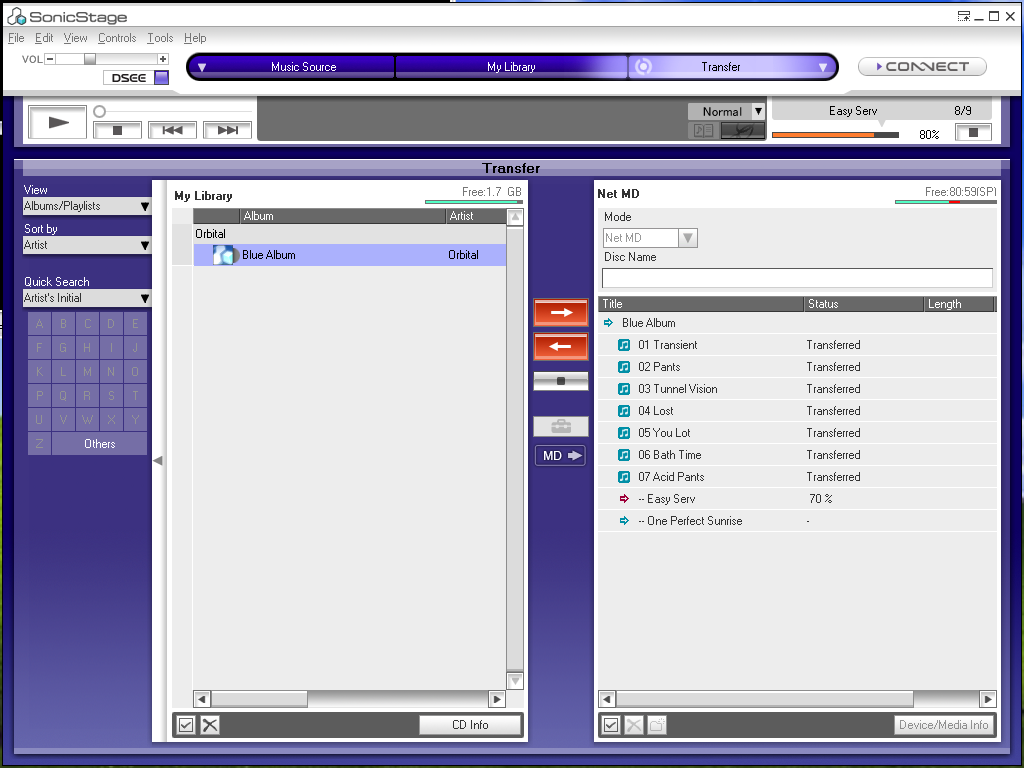Viewport: 1024px width, 768px height.
Task: Open the Edit menu
Action: coord(44,38)
